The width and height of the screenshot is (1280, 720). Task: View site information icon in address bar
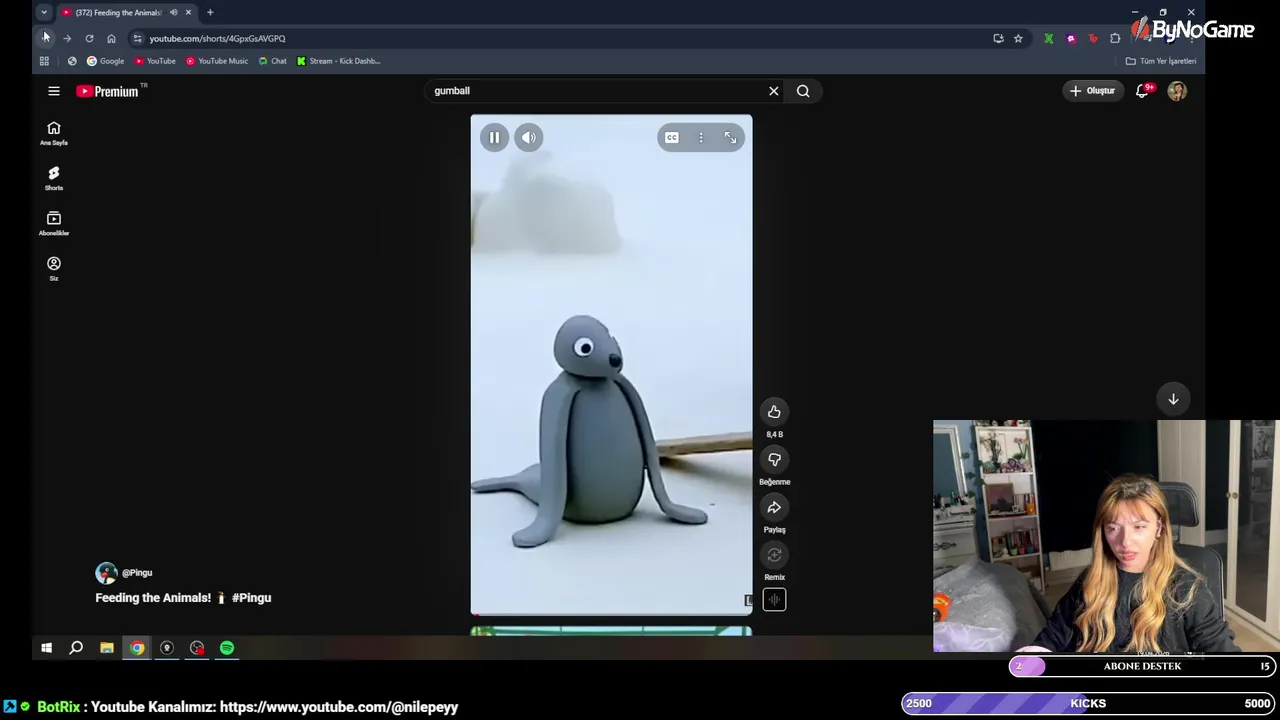pos(137,38)
